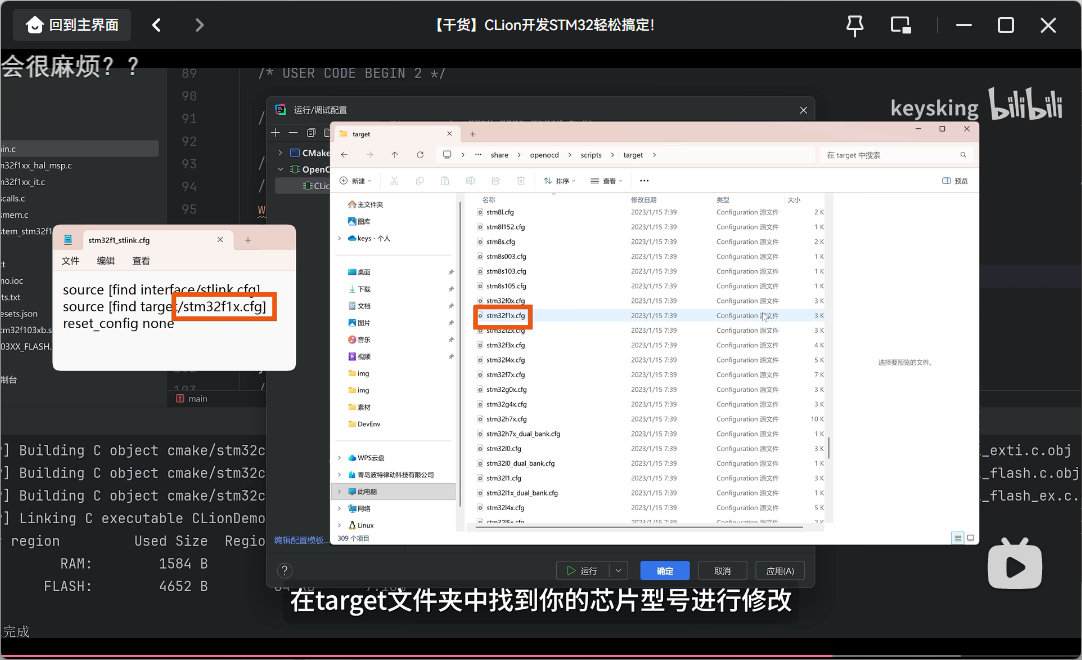Switch to mini-player window mode
The width and height of the screenshot is (1082, 660).
click(901, 26)
